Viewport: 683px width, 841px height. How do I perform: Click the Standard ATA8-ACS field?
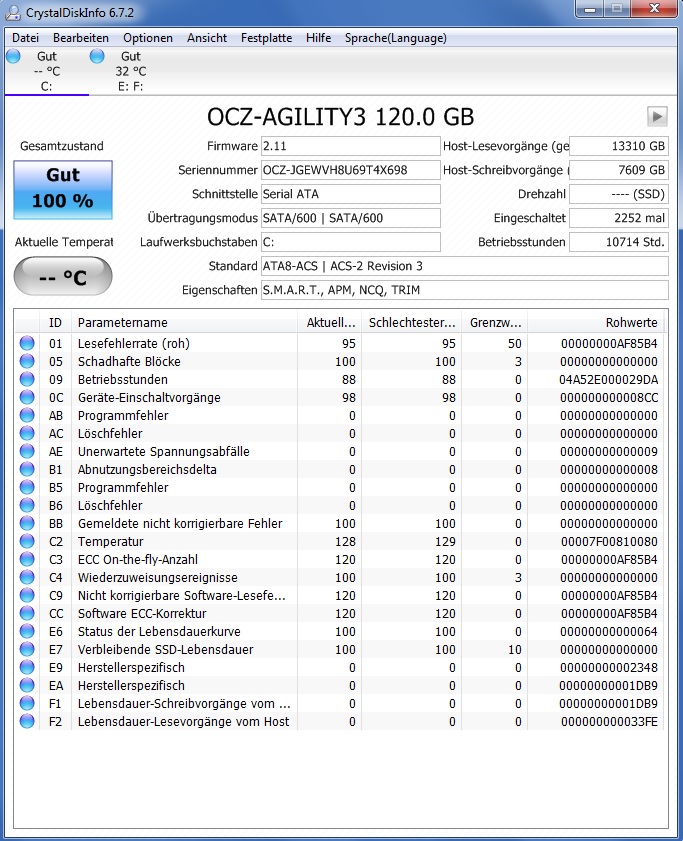(465, 266)
